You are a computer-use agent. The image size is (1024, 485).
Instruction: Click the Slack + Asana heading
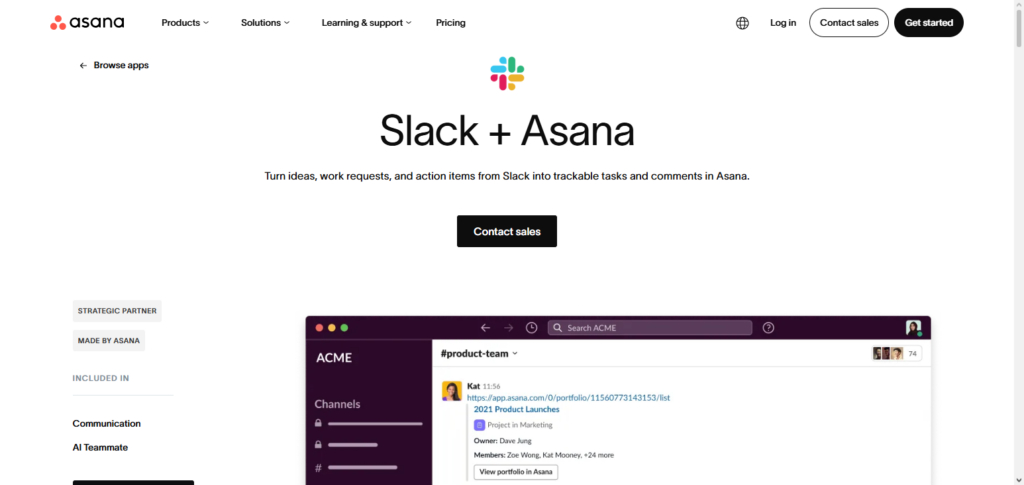pos(507,131)
